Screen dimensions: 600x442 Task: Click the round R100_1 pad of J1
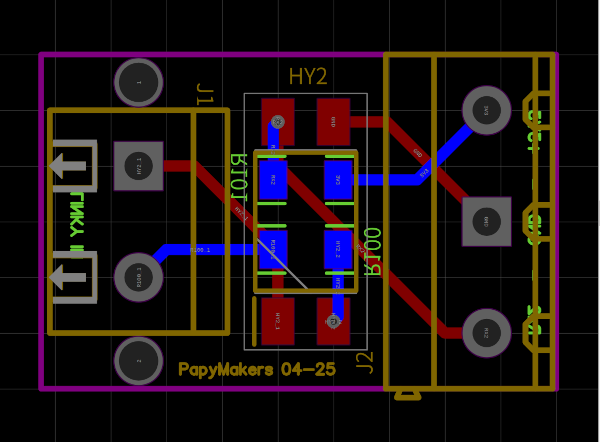click(139, 277)
